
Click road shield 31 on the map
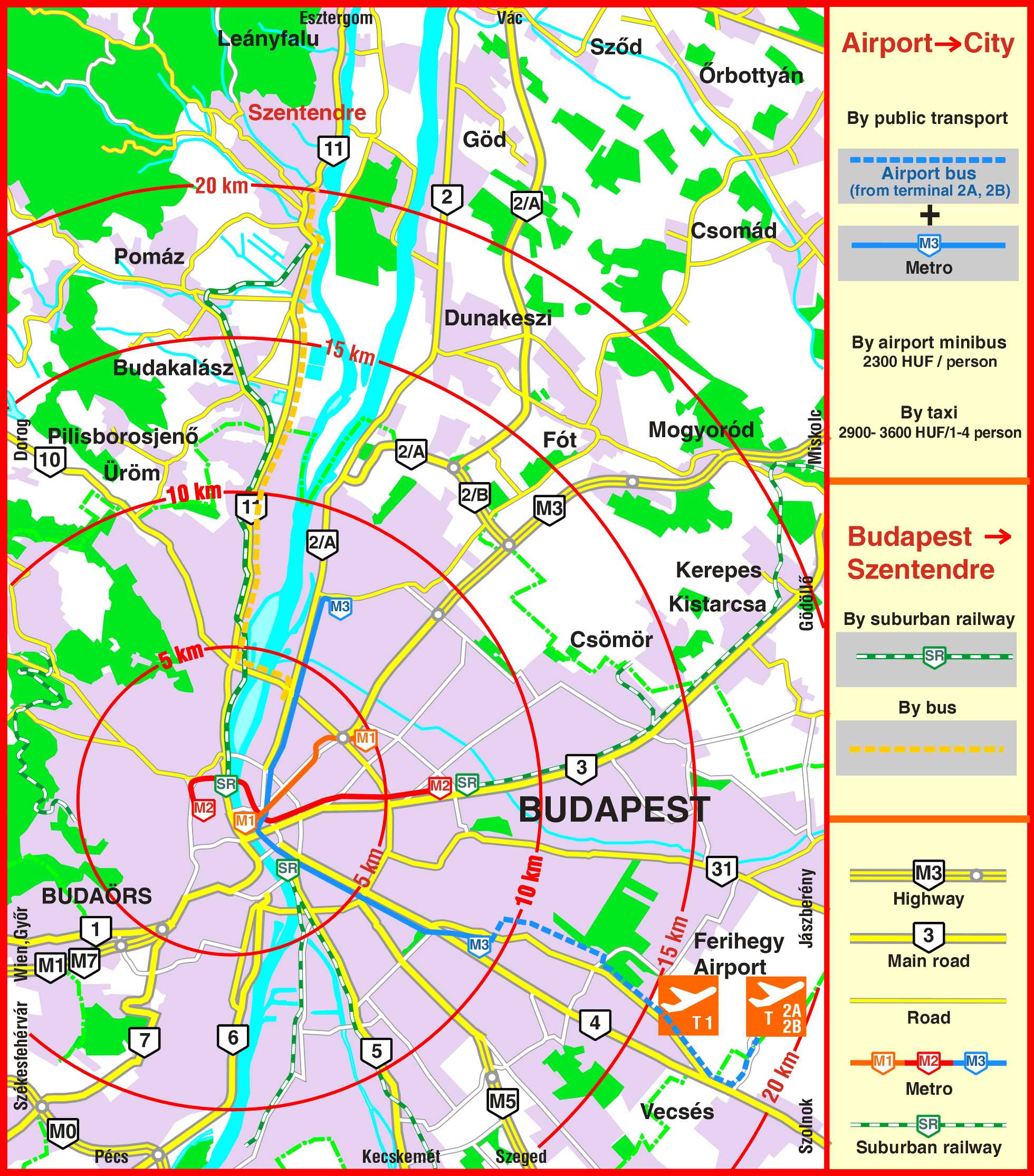pos(722,871)
